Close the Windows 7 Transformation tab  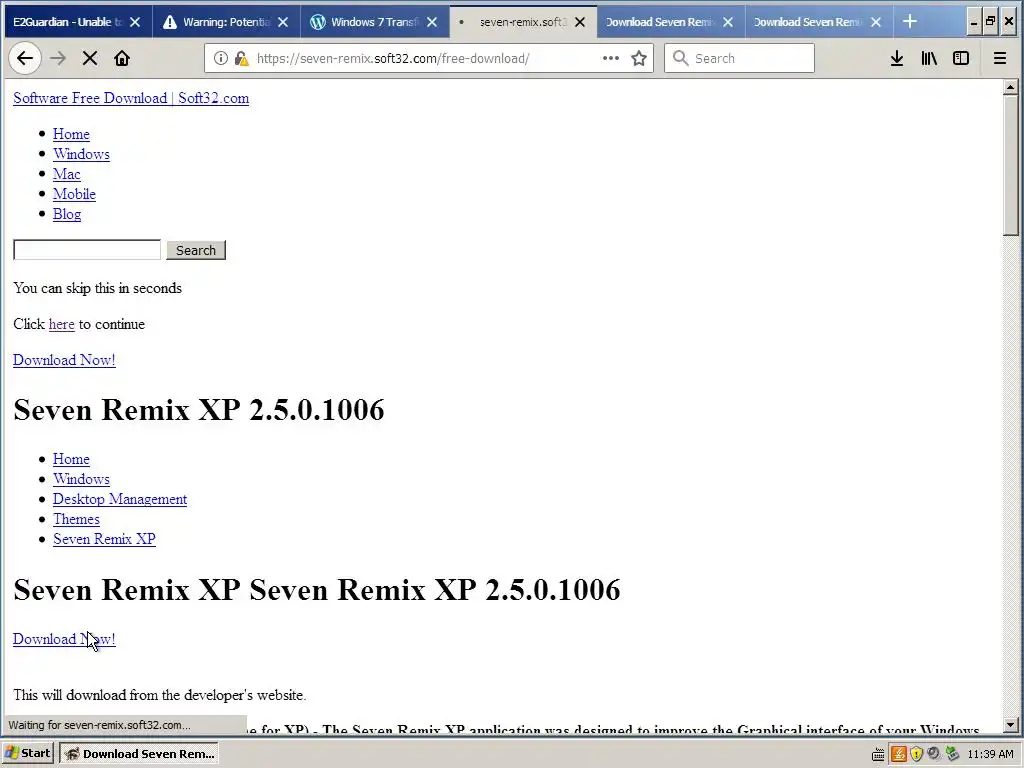[x=432, y=22]
